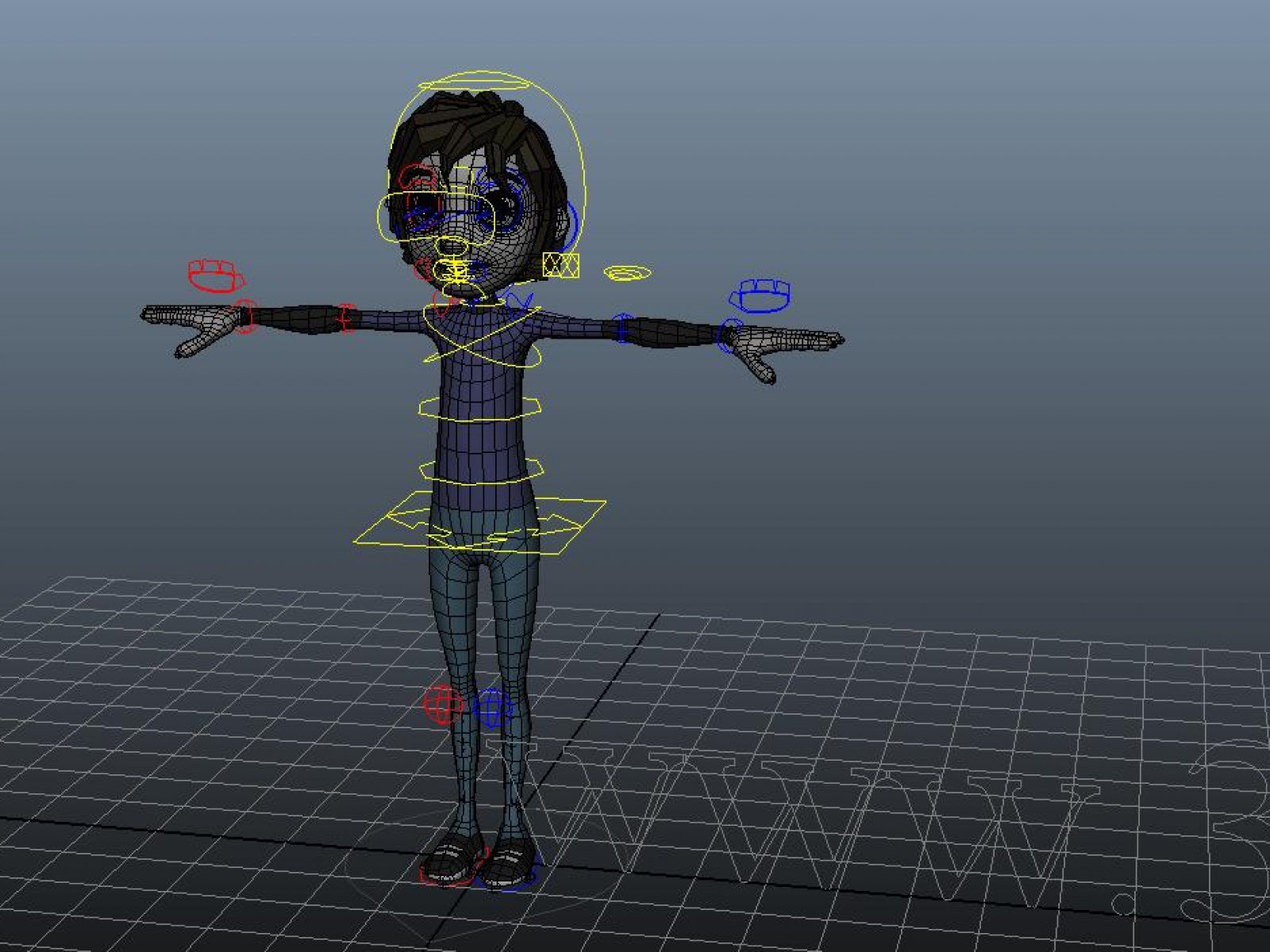Image resolution: width=1270 pixels, height=952 pixels.
Task: Select the blue elbow control on the arm
Action: click(624, 328)
